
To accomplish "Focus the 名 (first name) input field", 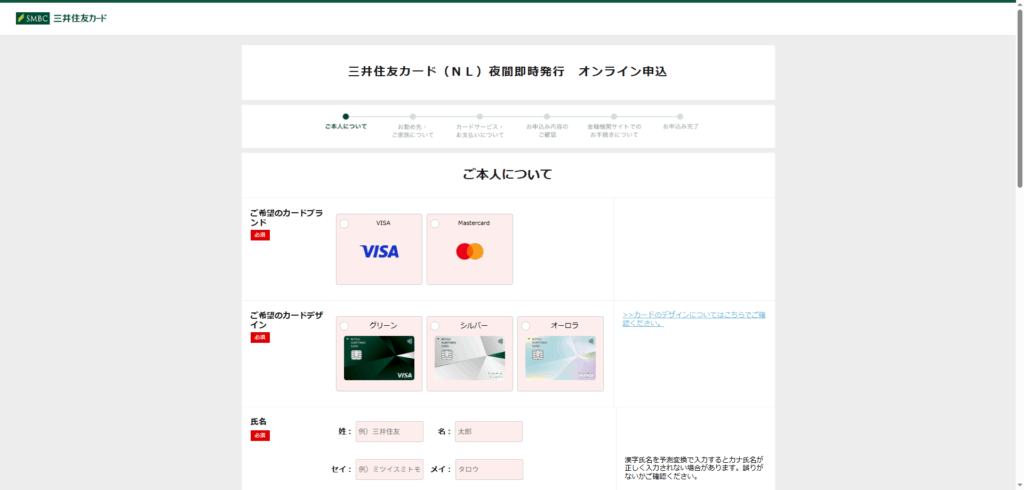I will [x=489, y=432].
